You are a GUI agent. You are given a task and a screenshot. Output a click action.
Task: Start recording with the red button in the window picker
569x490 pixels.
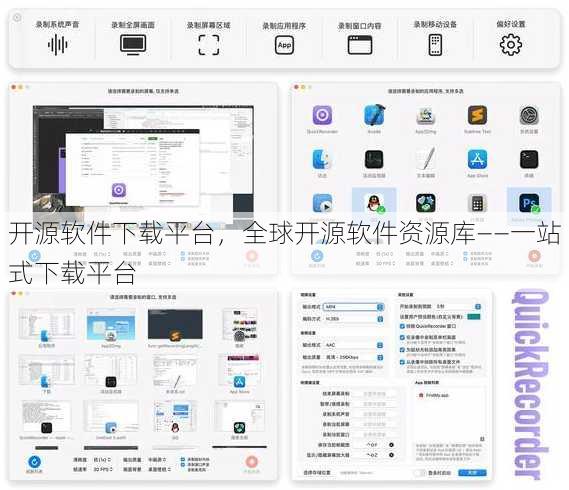tap(251, 461)
